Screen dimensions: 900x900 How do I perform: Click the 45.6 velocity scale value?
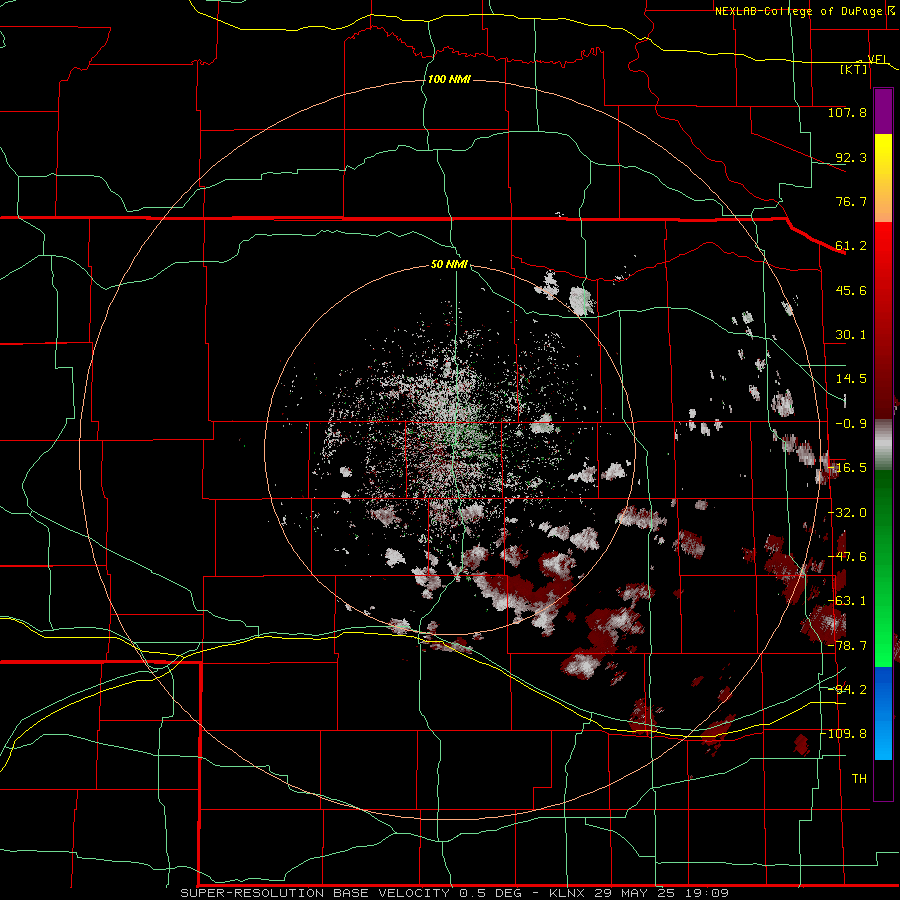(x=851, y=290)
